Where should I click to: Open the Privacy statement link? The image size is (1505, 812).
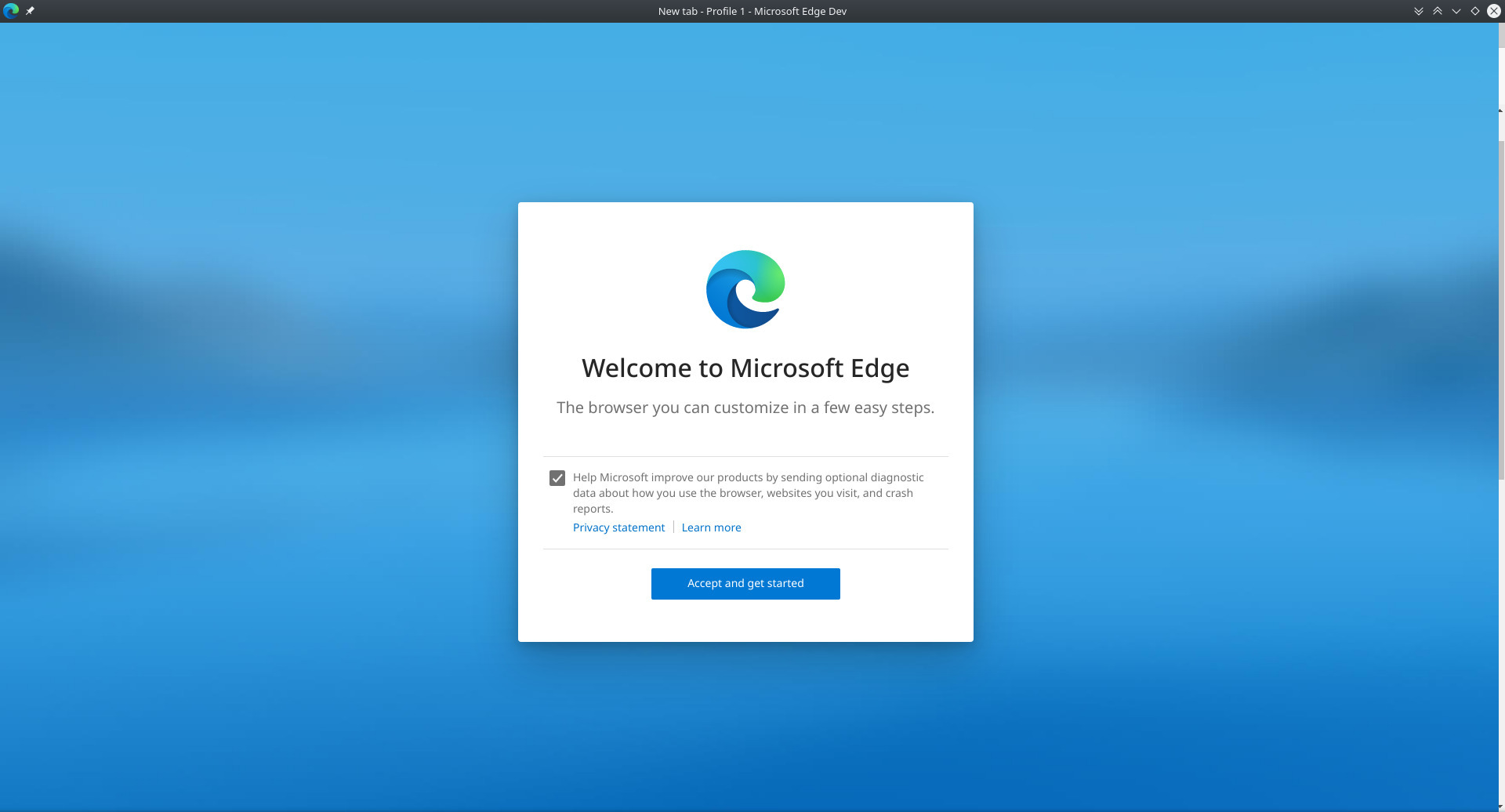618,527
